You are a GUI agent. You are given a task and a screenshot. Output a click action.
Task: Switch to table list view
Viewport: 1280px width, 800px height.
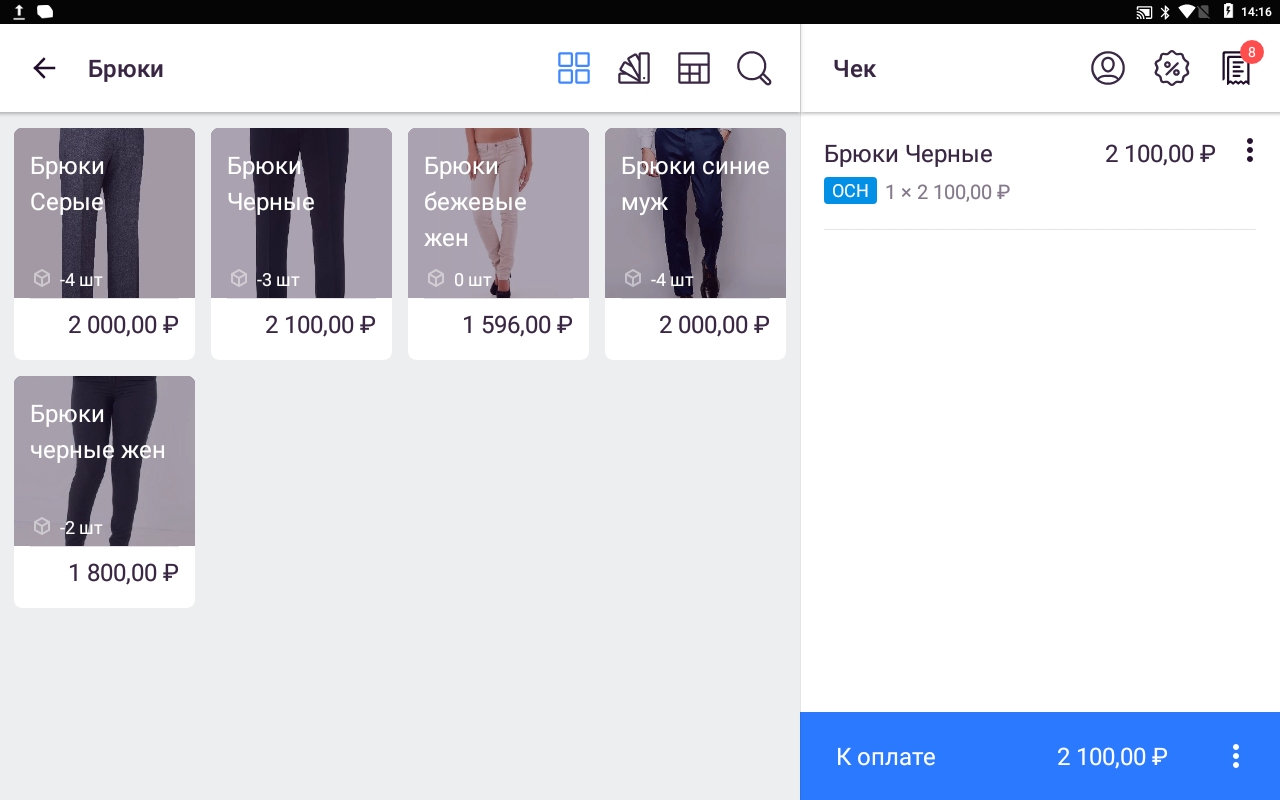tap(694, 68)
